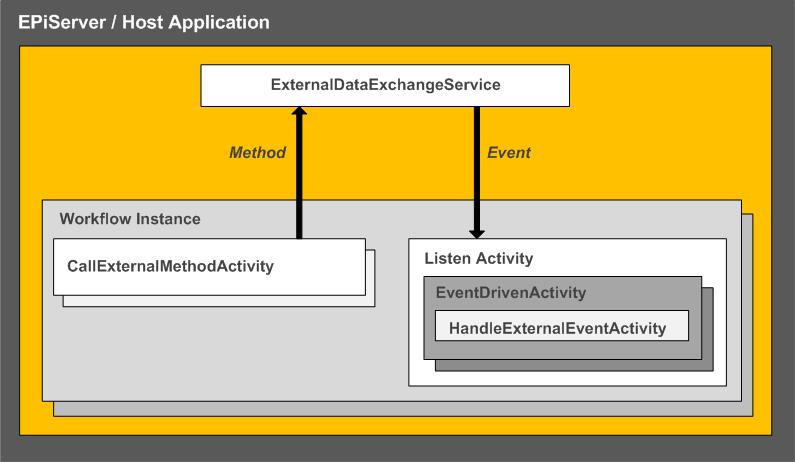Viewport: 795px width, 462px height.
Task: Click the EPiServer / Host Application title
Action: point(144,22)
